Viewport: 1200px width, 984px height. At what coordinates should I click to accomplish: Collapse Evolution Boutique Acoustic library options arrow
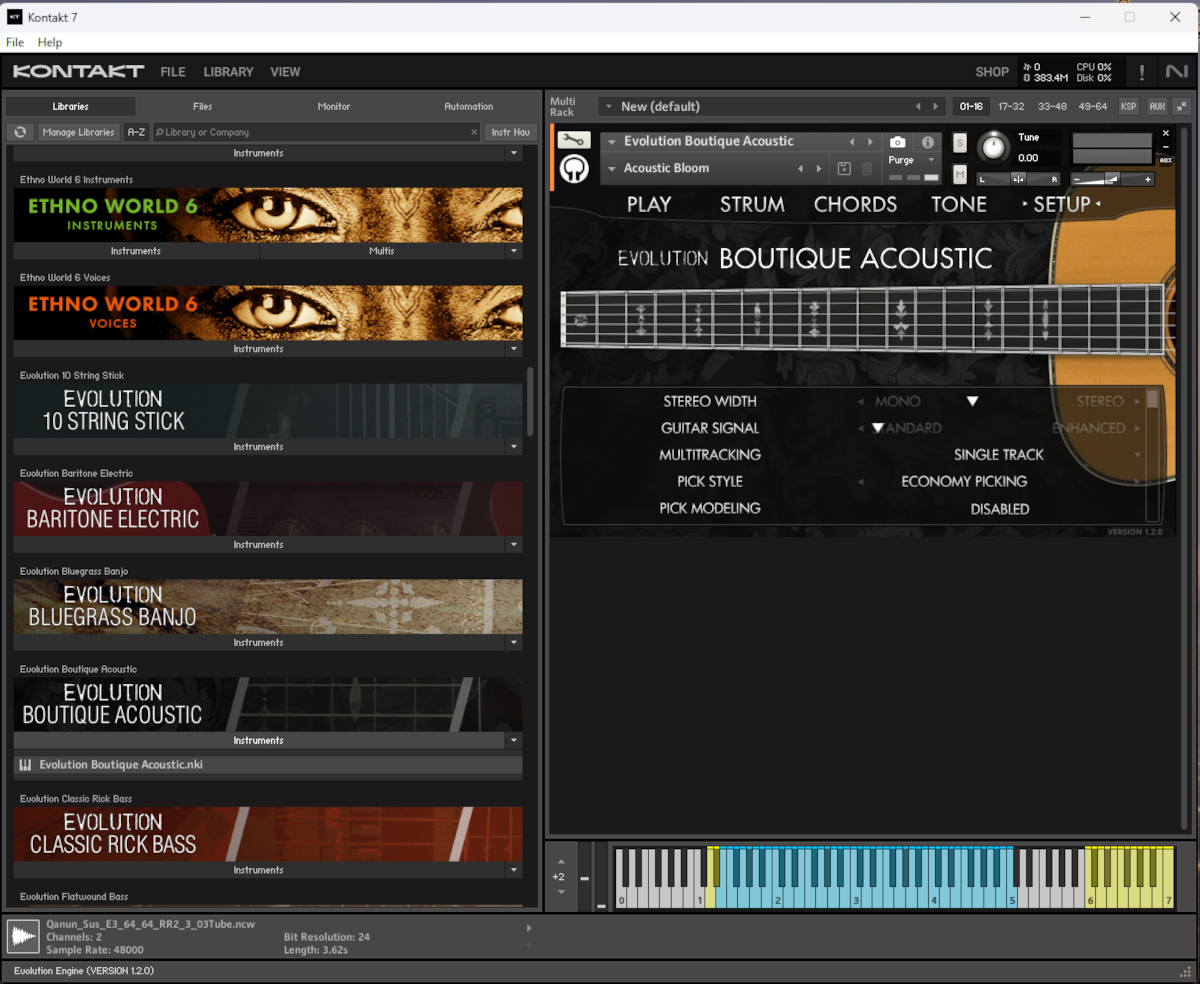[x=514, y=741]
